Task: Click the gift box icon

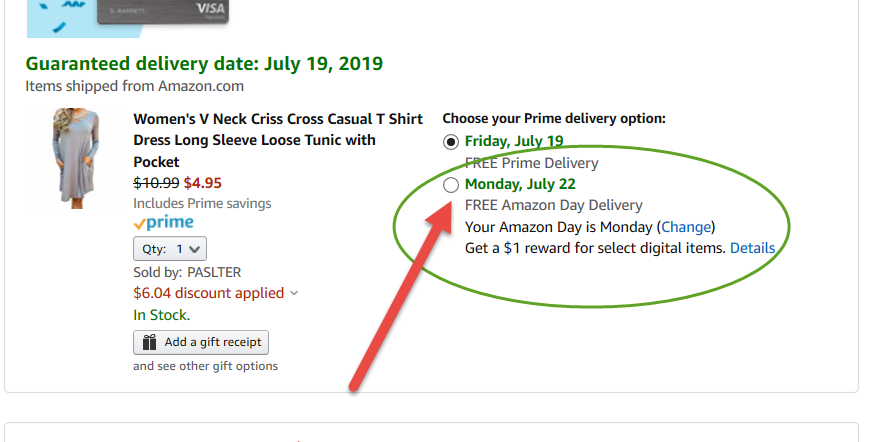Action: tap(149, 342)
